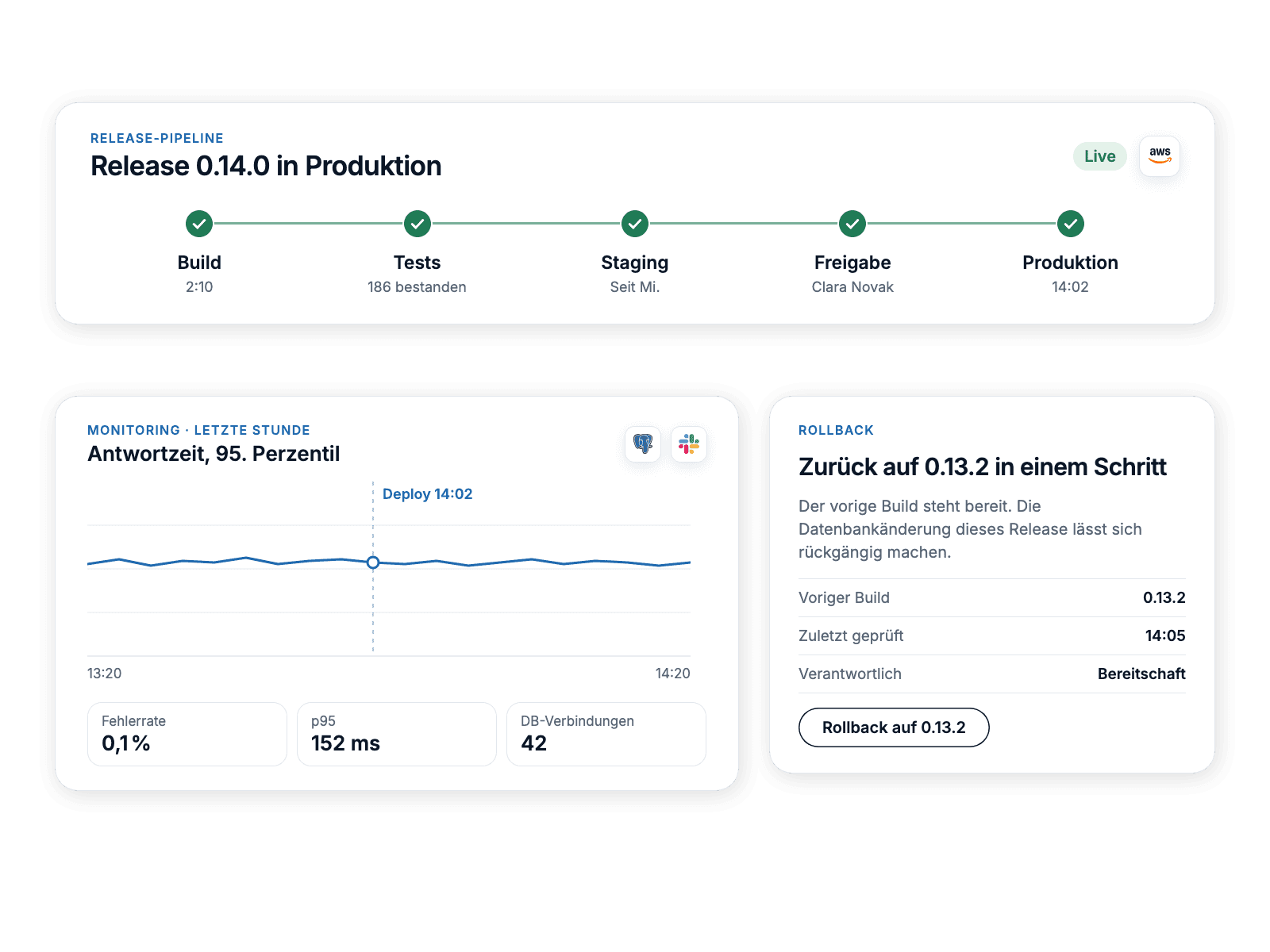Viewport: 1270px width, 952px height.
Task: Click the Produktion step label
Action: pos(1070,263)
